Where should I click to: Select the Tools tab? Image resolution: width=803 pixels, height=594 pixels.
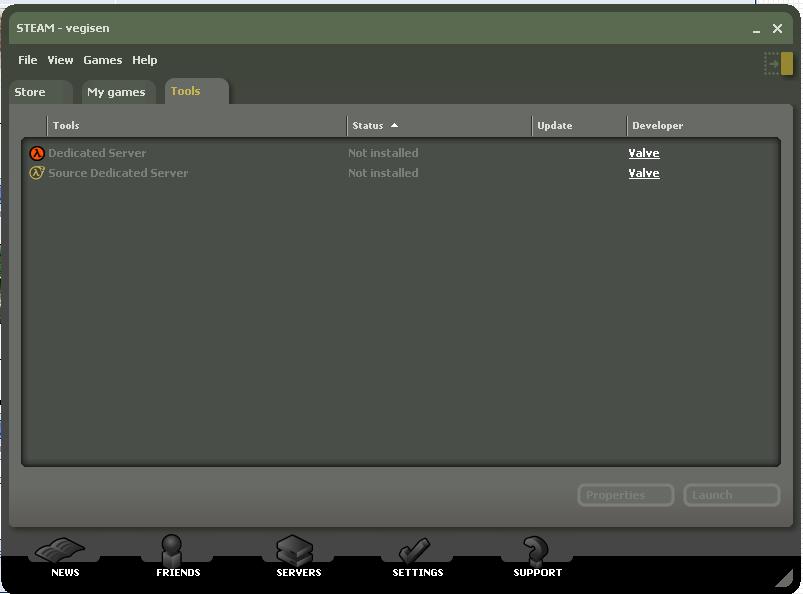pyautogui.click(x=197, y=91)
